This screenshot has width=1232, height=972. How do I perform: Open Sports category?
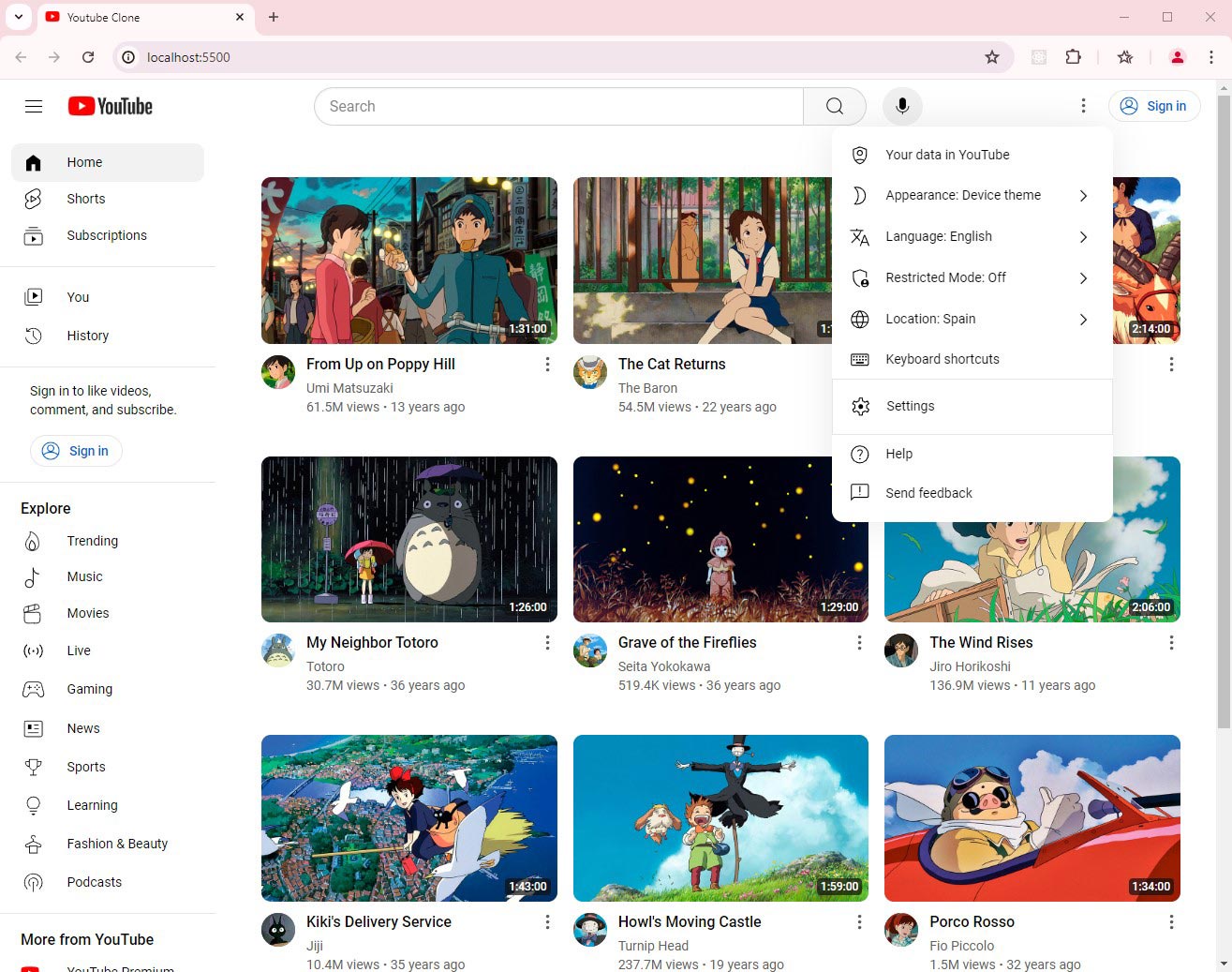point(108,767)
